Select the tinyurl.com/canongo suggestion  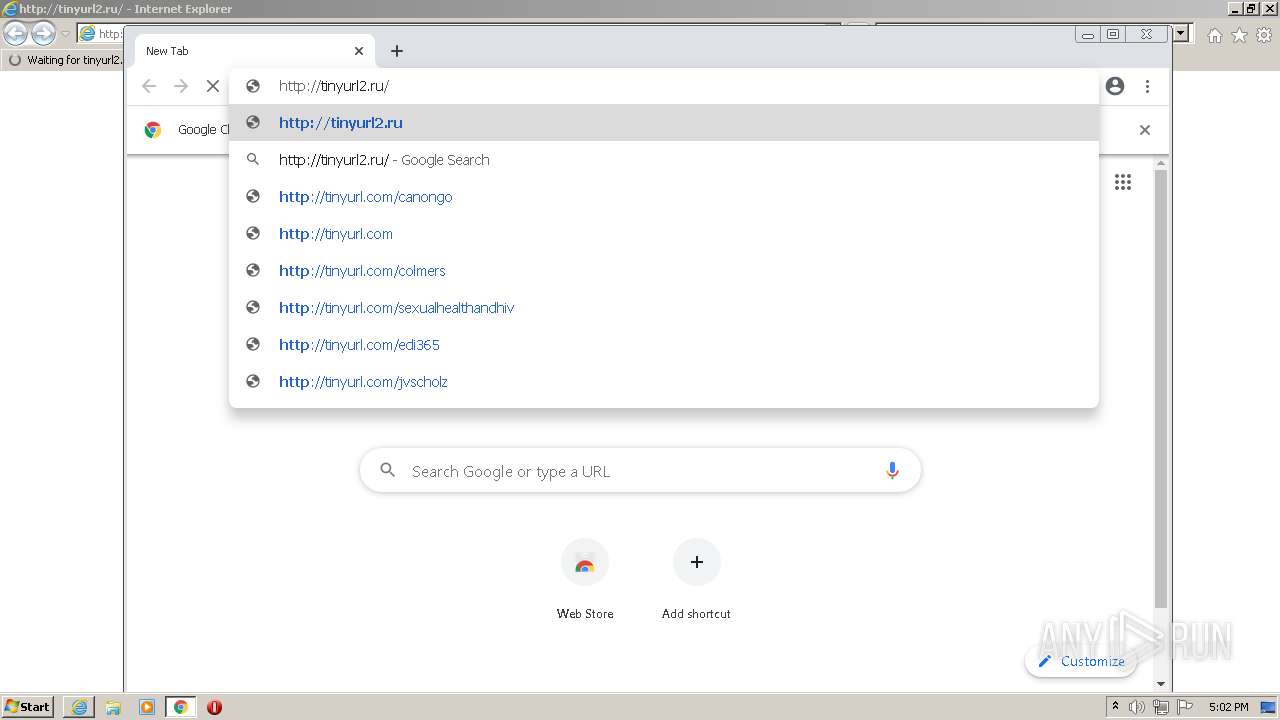(664, 197)
